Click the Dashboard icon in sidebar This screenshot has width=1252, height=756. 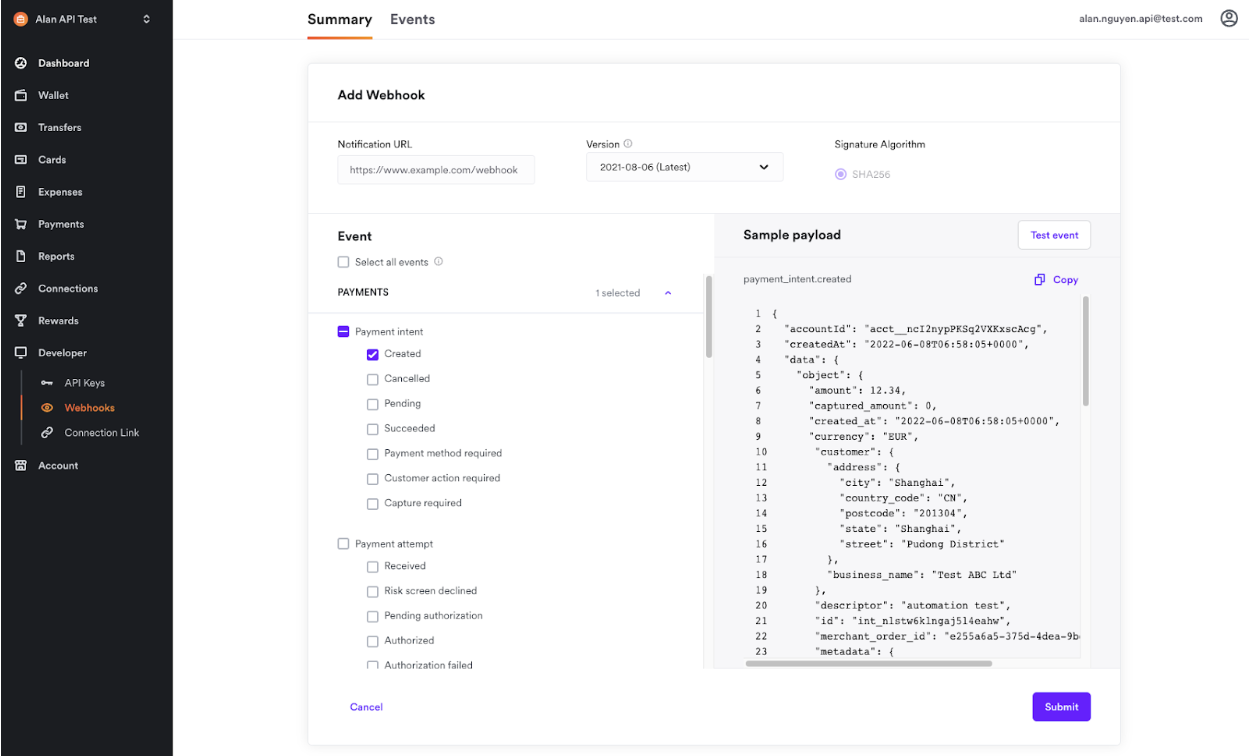pos(20,63)
